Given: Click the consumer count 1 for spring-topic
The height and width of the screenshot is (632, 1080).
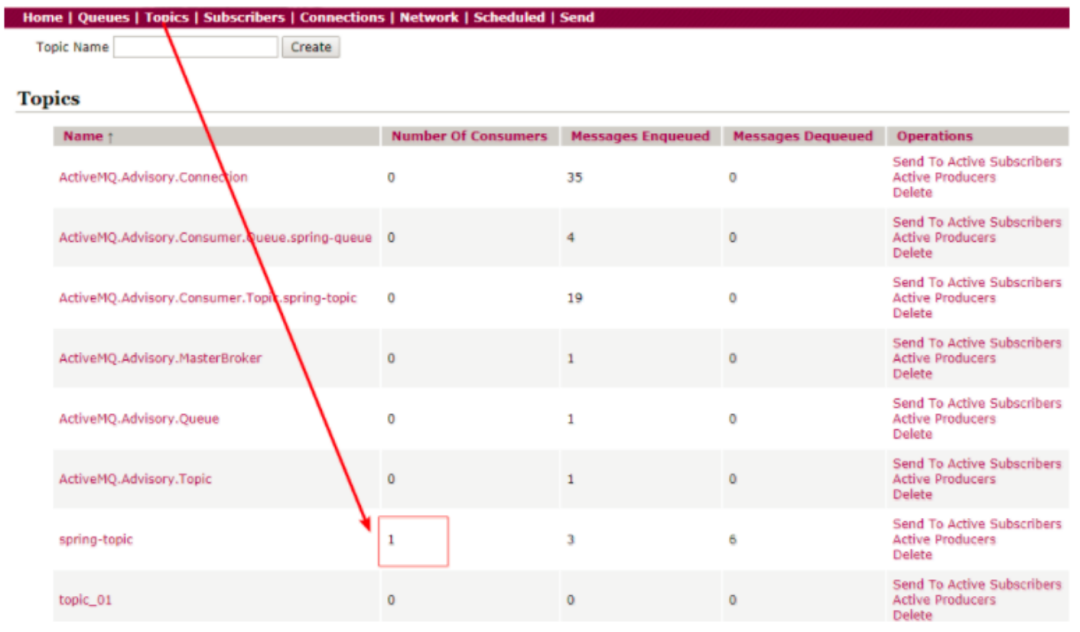Looking at the screenshot, I should coord(391,540).
